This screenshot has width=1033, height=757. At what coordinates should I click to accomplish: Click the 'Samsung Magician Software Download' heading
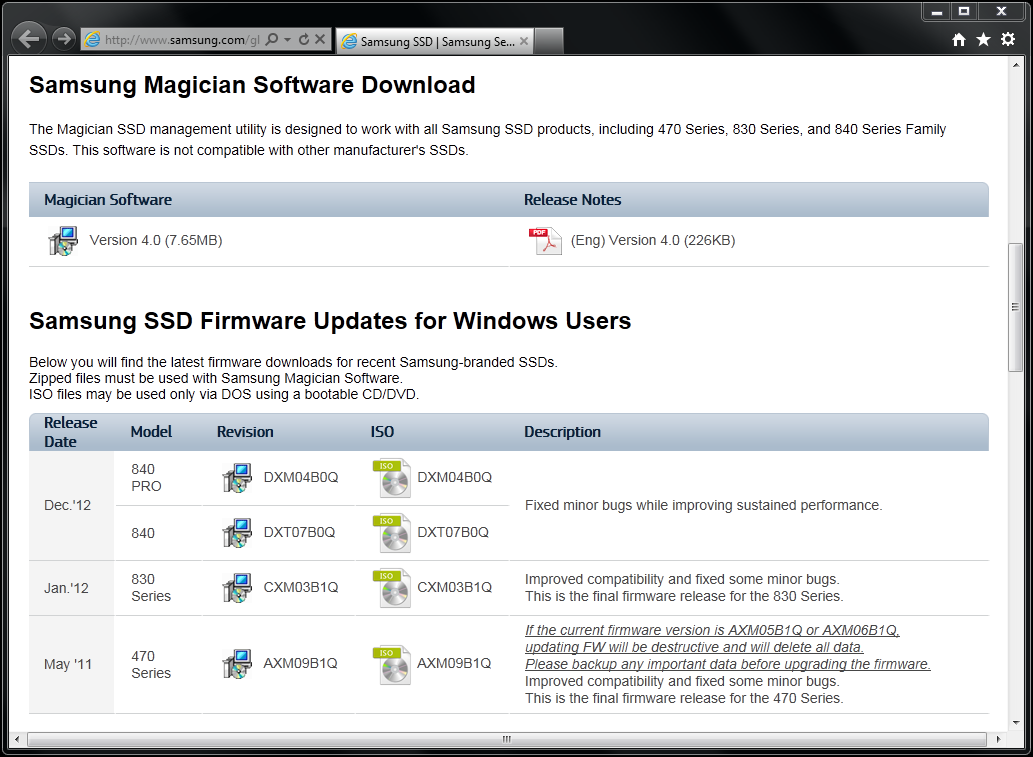click(x=252, y=85)
